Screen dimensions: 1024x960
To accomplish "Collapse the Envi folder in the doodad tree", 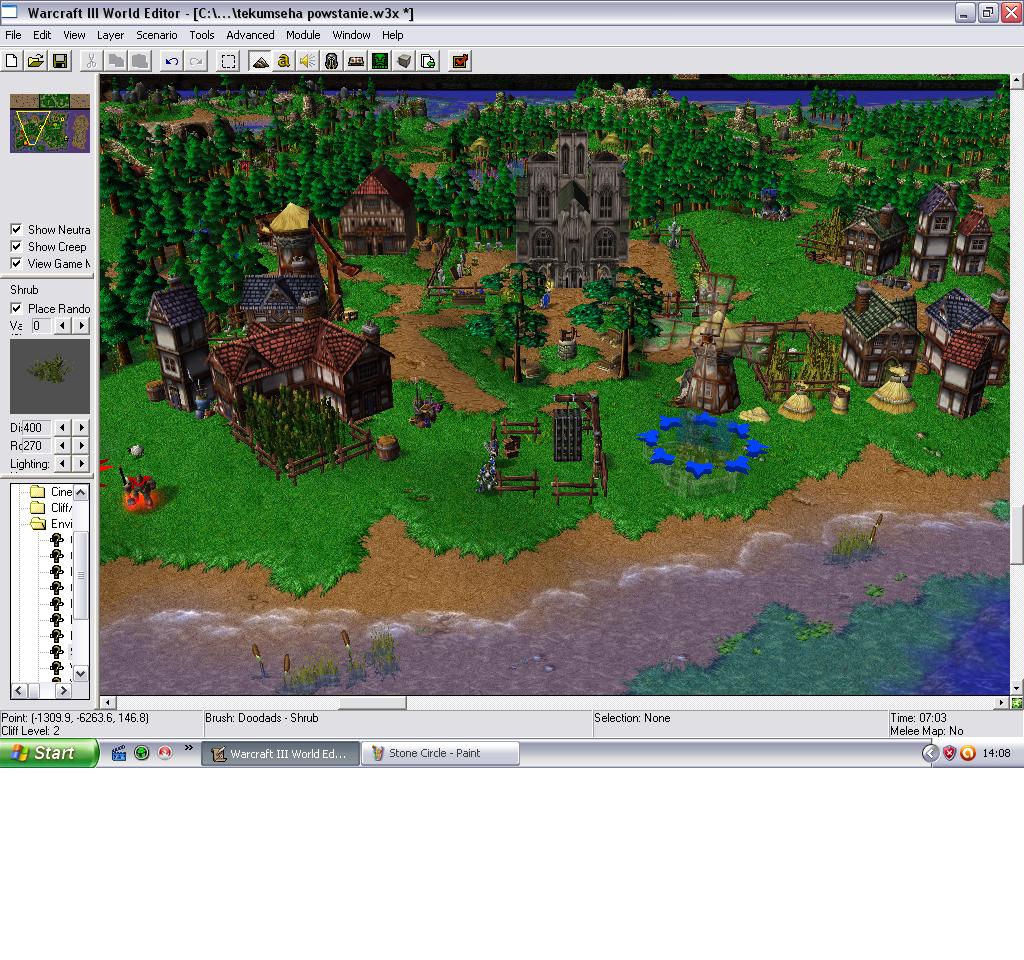I will point(38,524).
